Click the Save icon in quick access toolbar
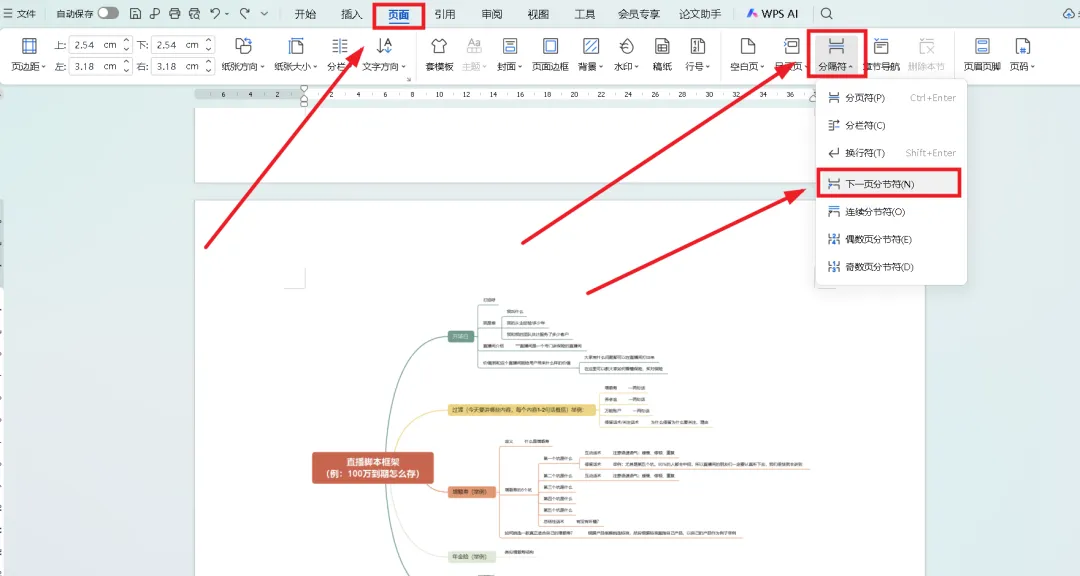1080x576 pixels. tap(136, 13)
